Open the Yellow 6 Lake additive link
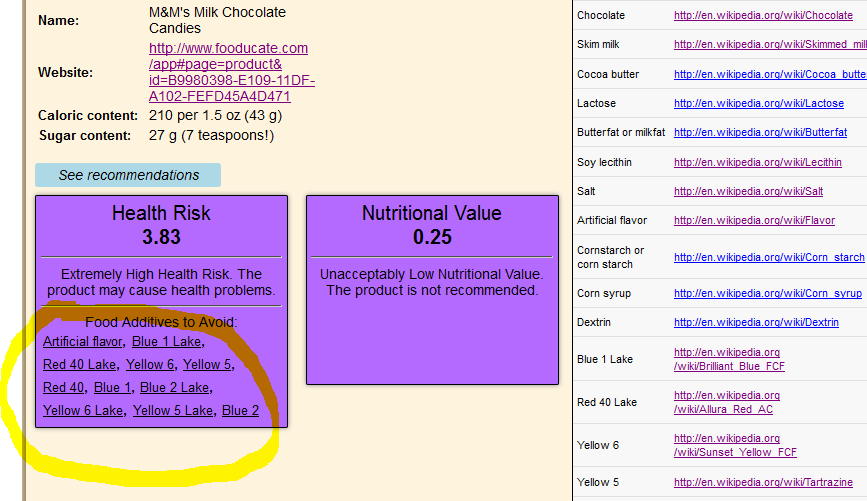Screen dimensions: 867x501 83,410
